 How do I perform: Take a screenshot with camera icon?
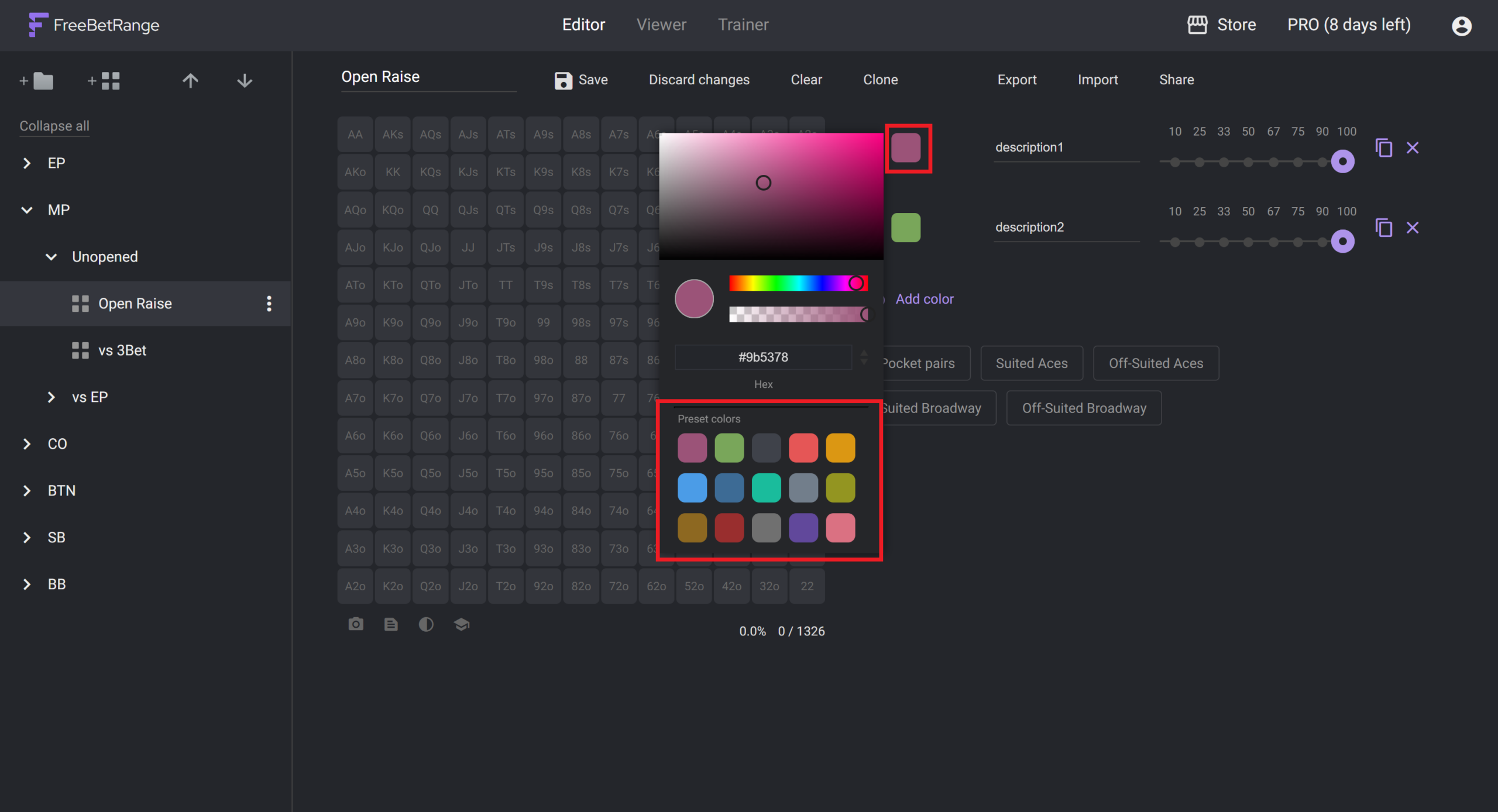tap(356, 624)
